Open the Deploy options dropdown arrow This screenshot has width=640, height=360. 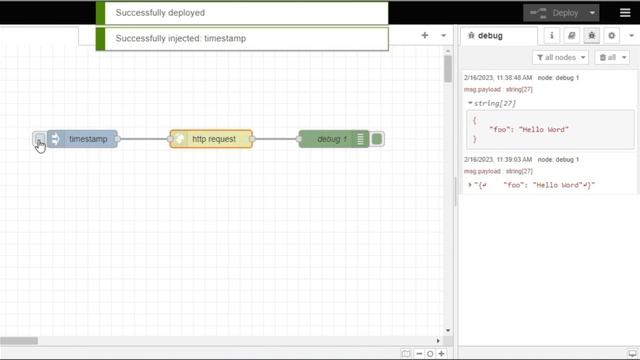592,13
